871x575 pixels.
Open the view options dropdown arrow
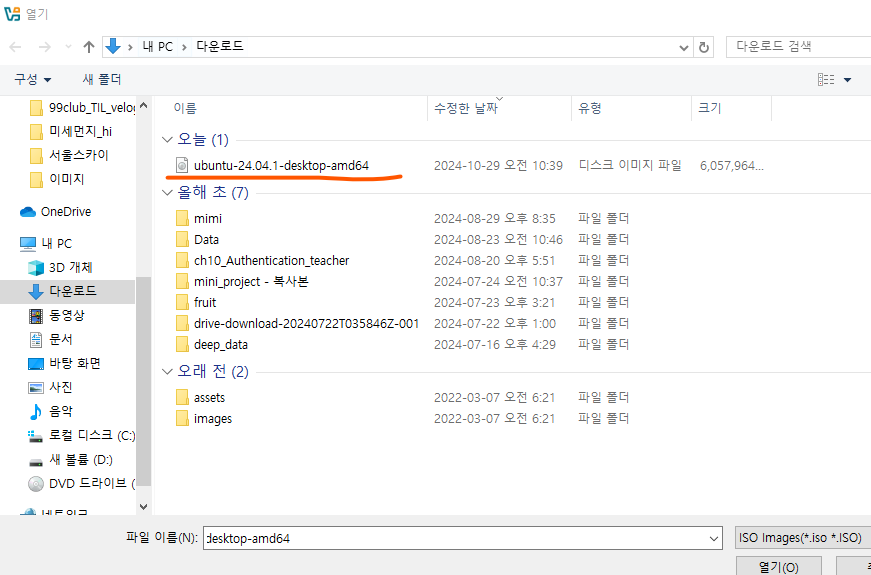click(847, 81)
